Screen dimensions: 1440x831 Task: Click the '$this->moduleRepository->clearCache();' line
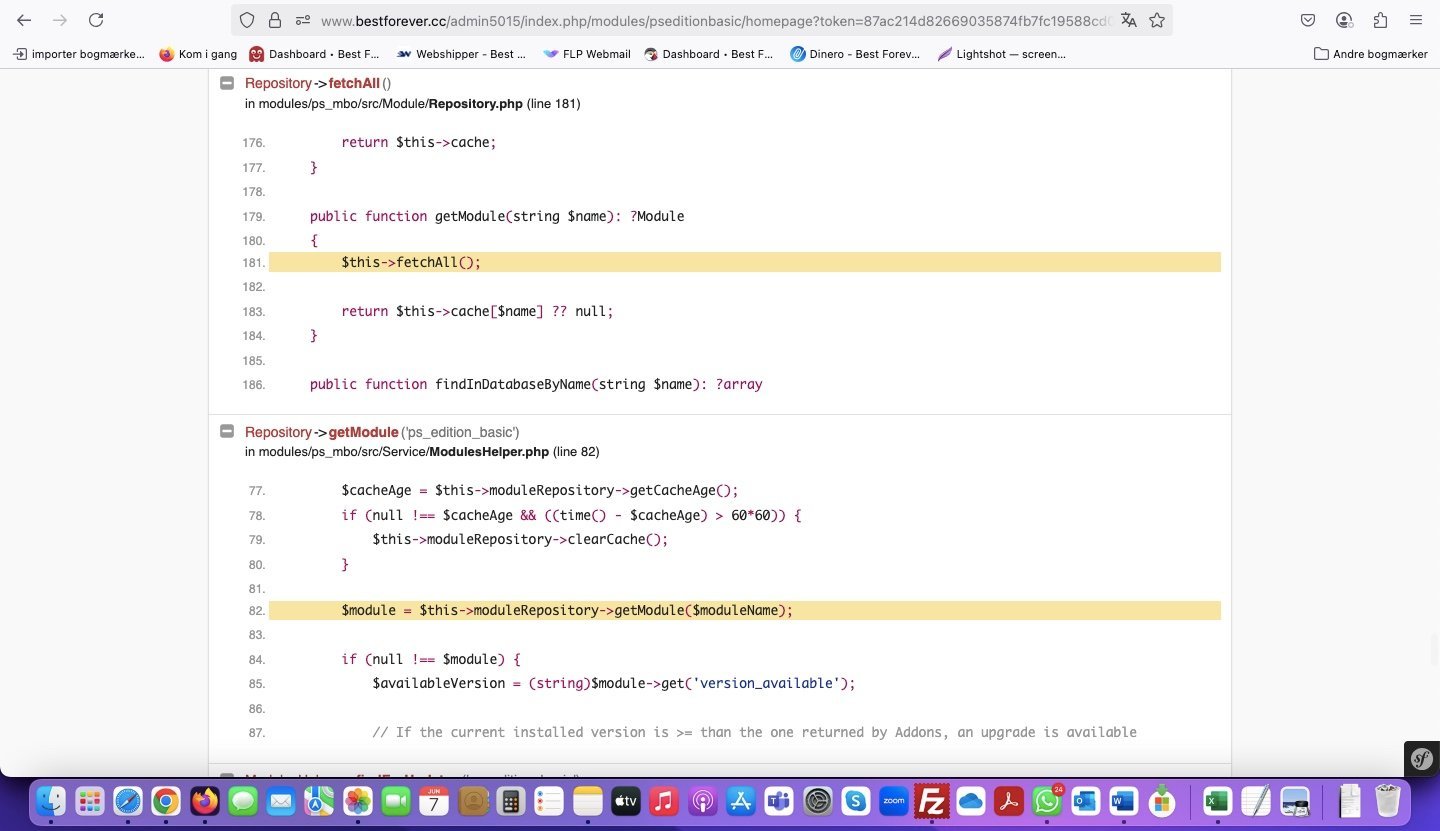pyautogui.click(x=520, y=540)
